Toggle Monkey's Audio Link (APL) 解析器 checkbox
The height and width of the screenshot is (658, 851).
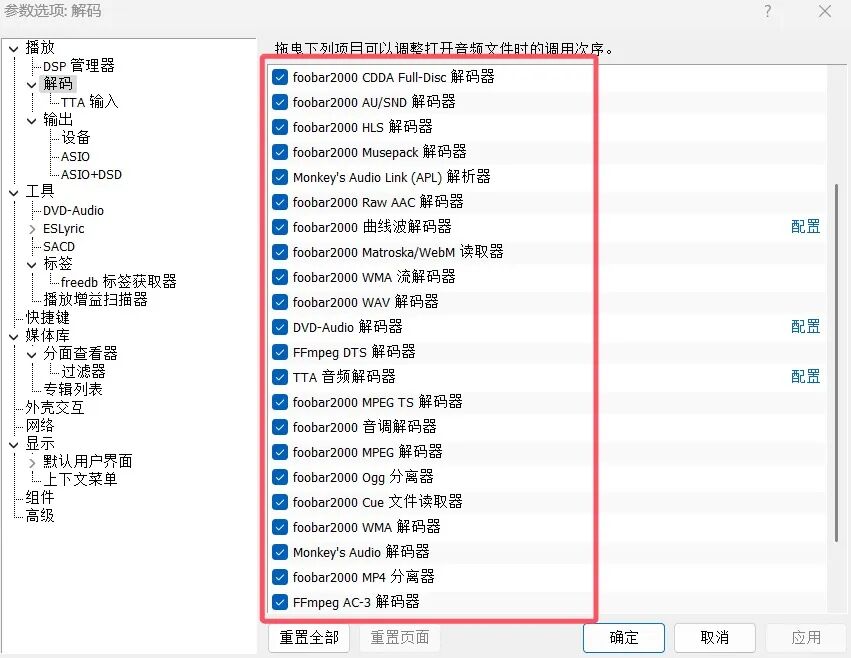pyautogui.click(x=279, y=177)
